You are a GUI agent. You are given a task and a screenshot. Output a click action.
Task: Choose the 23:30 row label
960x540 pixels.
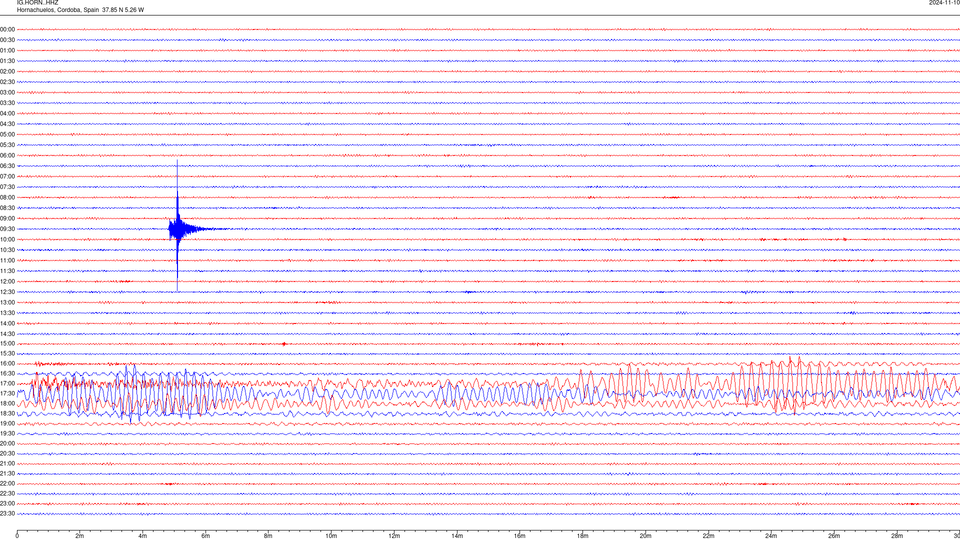click(x=7, y=514)
